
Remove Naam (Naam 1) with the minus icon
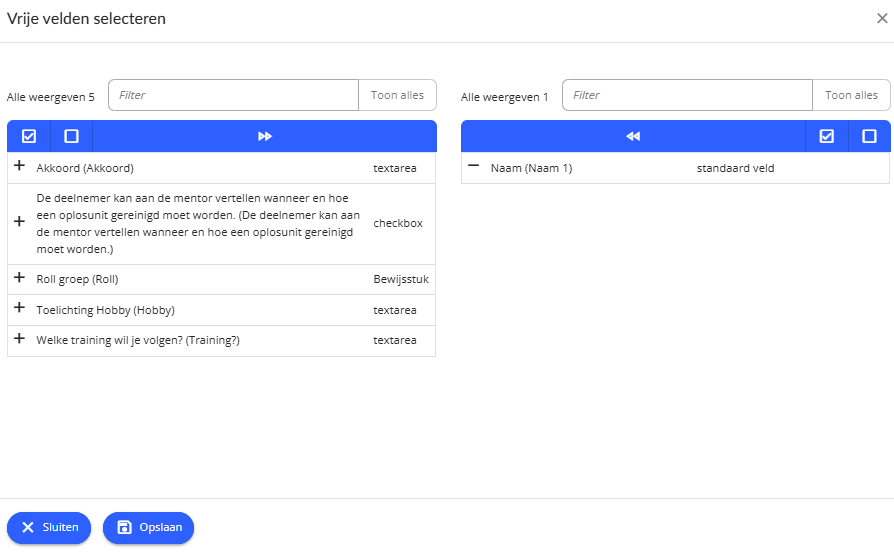pyautogui.click(x=473, y=165)
